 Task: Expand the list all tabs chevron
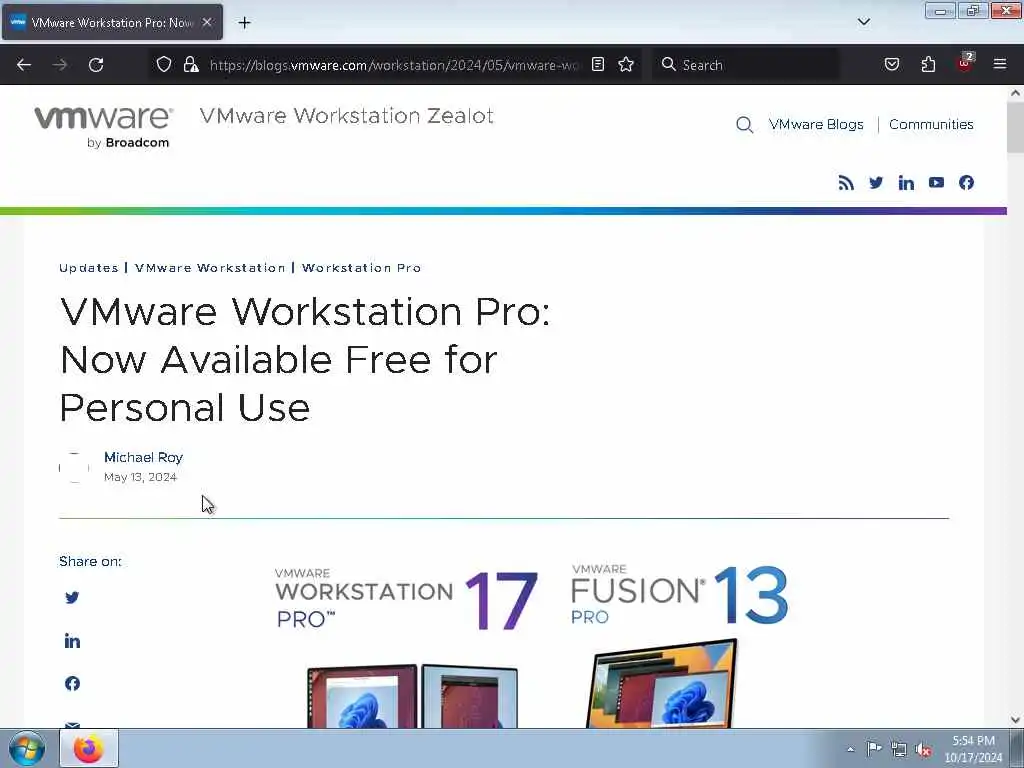coord(863,22)
